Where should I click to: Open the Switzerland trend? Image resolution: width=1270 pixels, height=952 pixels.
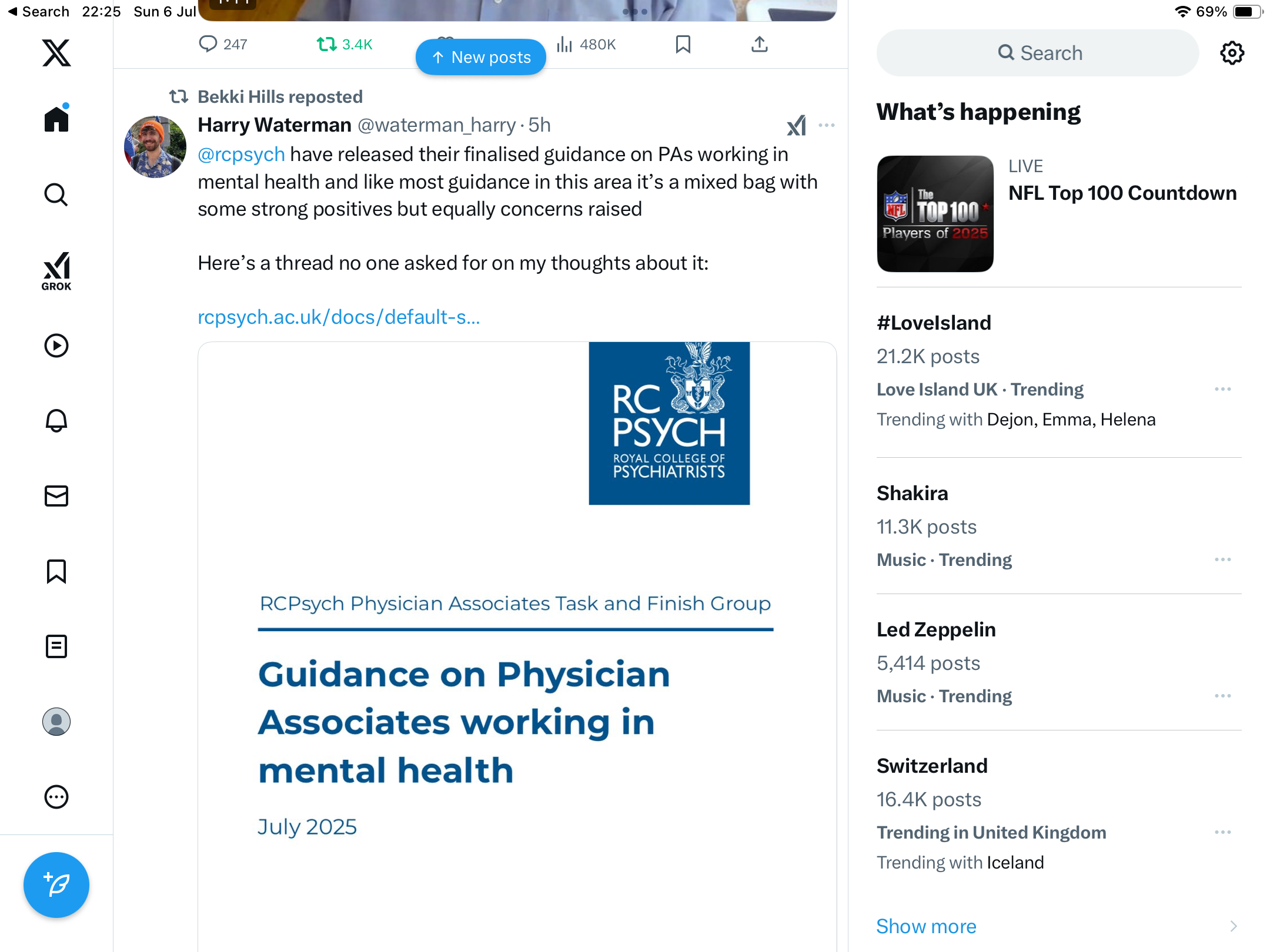point(932,766)
